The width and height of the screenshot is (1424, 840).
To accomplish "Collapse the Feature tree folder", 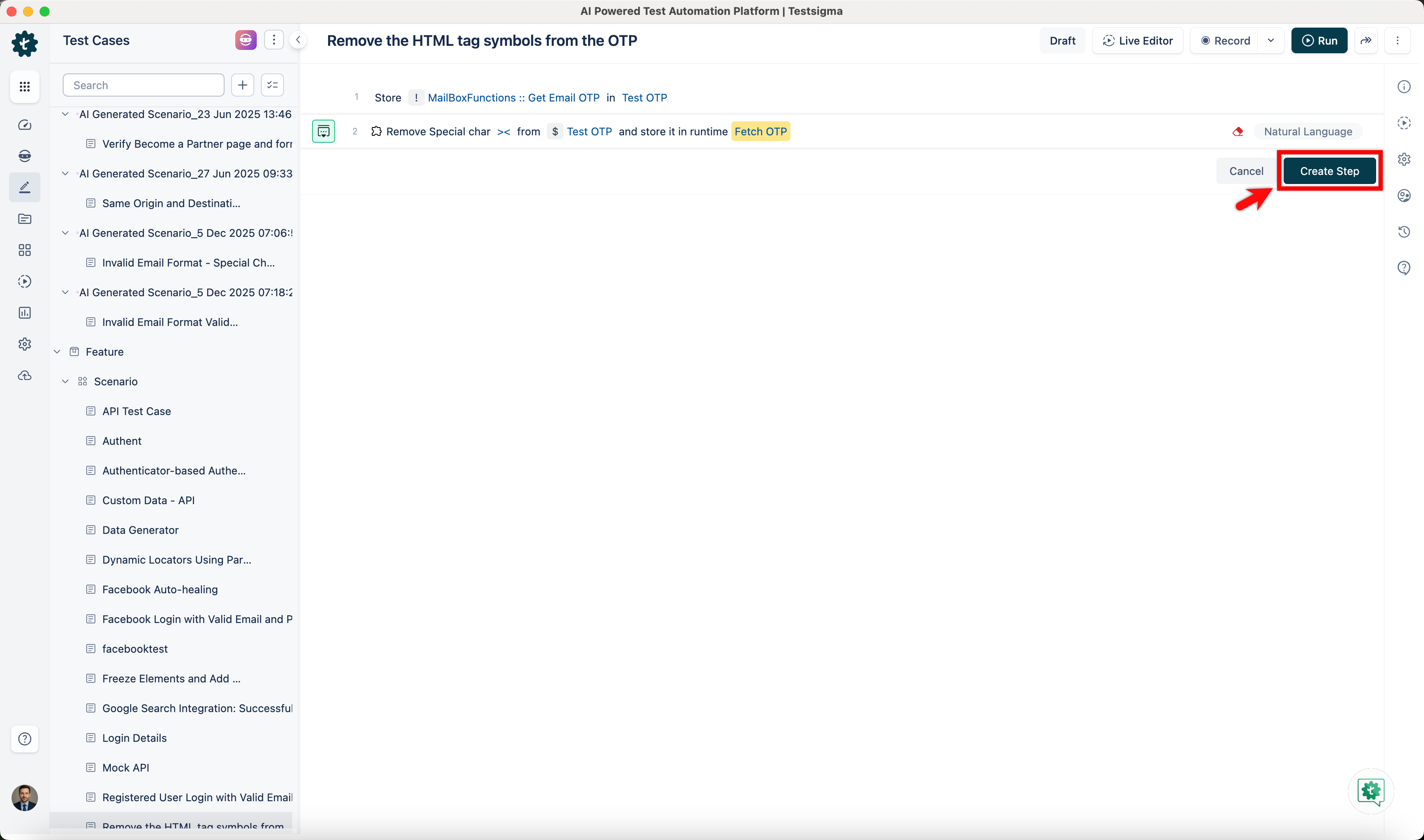I will (x=57, y=352).
